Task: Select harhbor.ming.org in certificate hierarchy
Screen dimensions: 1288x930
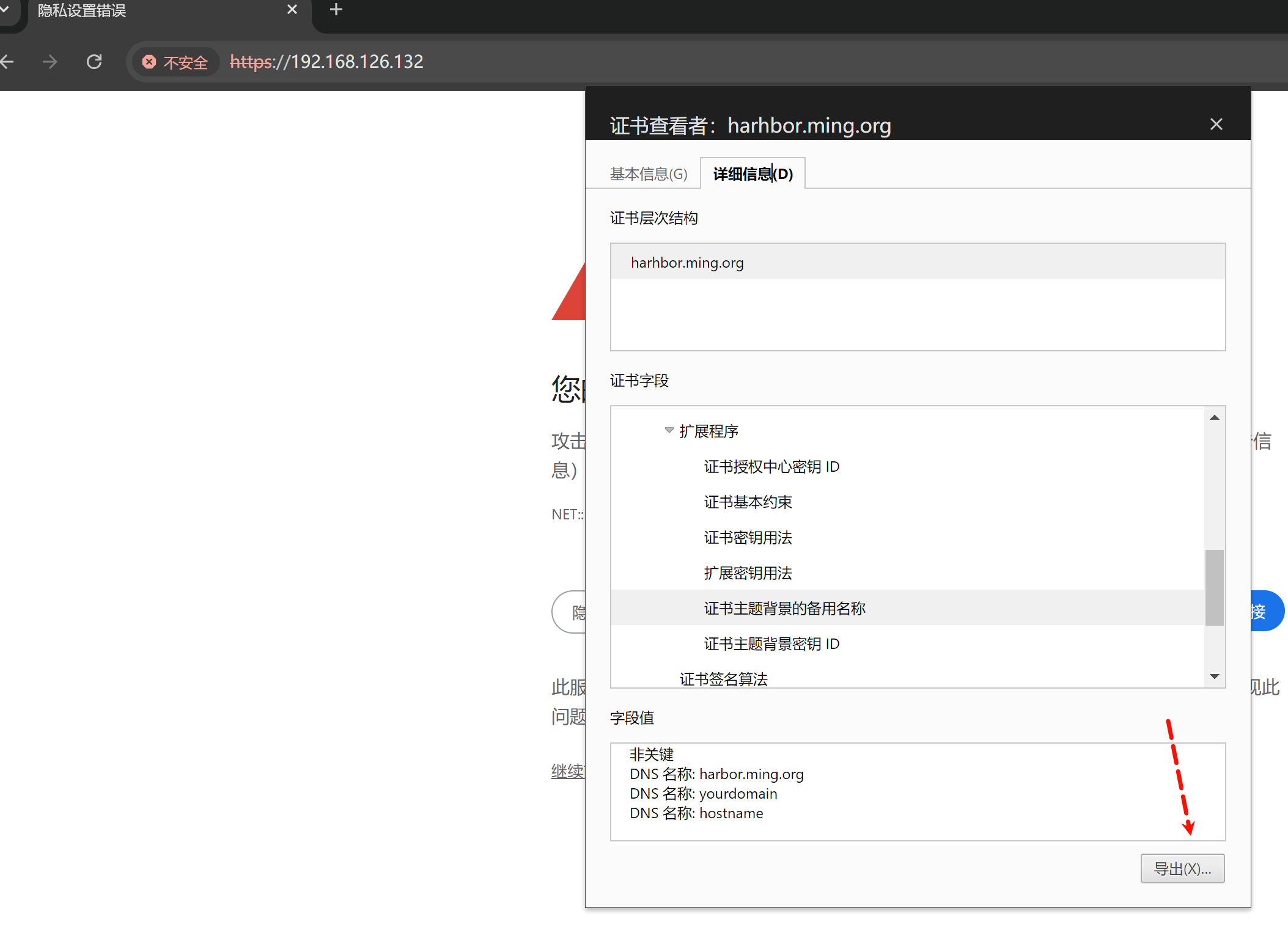Action: 687,263
